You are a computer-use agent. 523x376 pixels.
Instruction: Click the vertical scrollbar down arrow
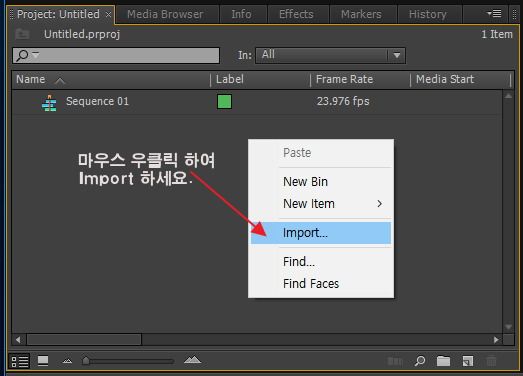(x=508, y=327)
